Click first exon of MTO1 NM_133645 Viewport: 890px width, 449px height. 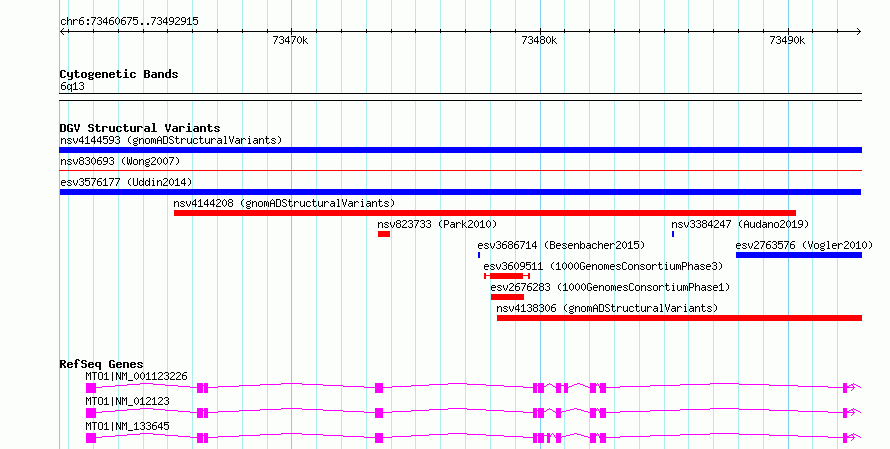[91, 438]
